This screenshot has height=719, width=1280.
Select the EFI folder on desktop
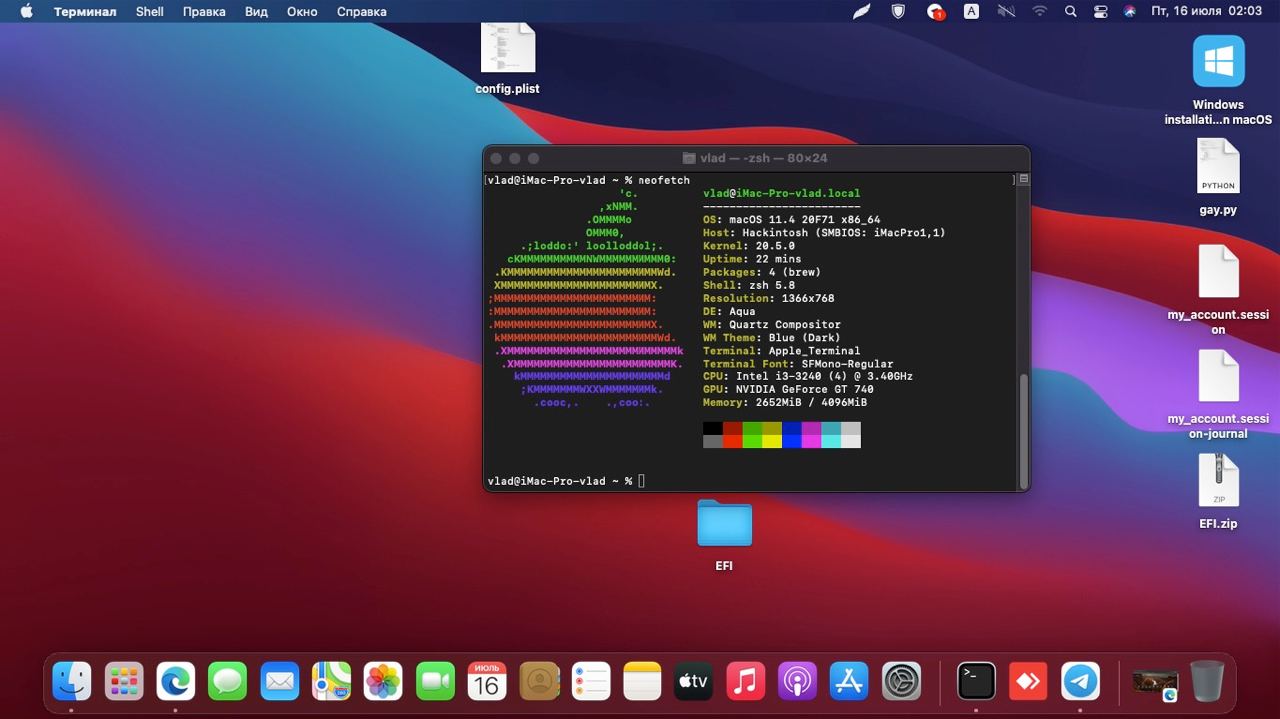[x=724, y=524]
